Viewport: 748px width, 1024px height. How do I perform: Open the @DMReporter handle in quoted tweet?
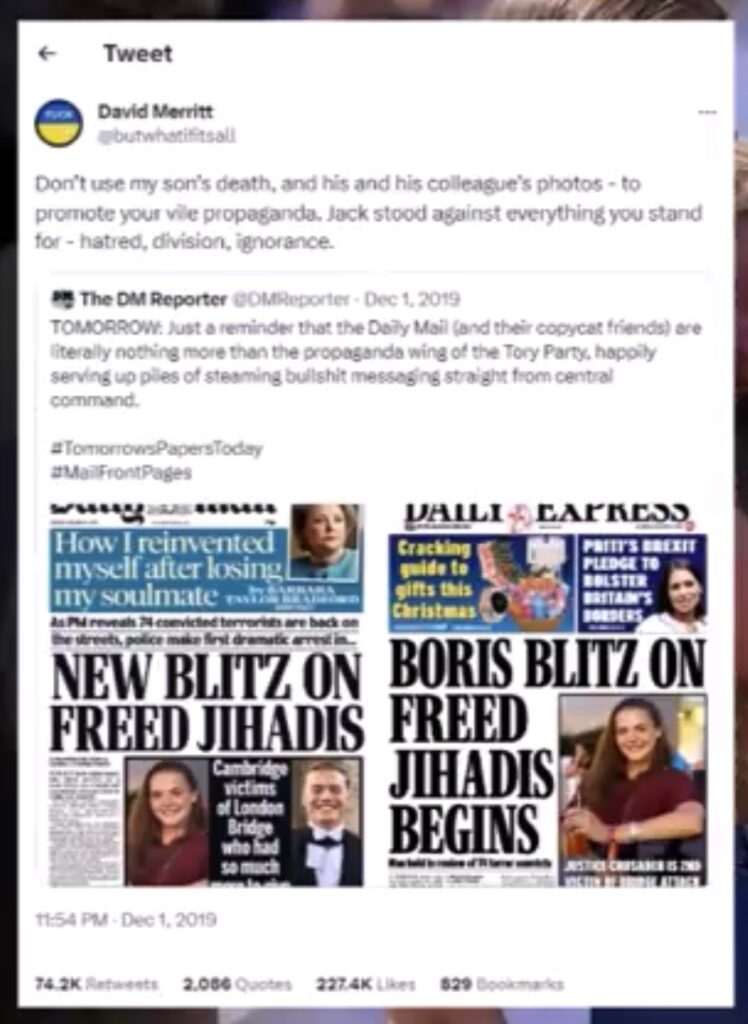(x=289, y=299)
